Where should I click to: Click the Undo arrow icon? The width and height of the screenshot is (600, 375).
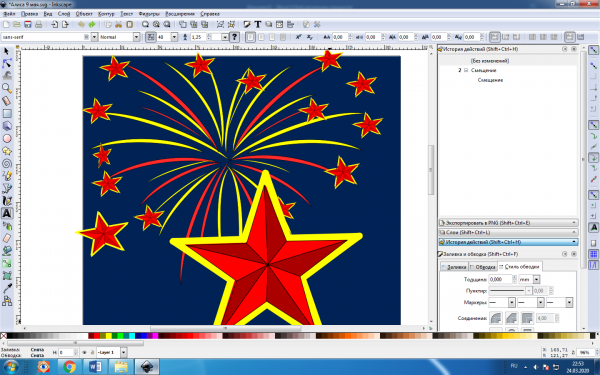point(81,24)
